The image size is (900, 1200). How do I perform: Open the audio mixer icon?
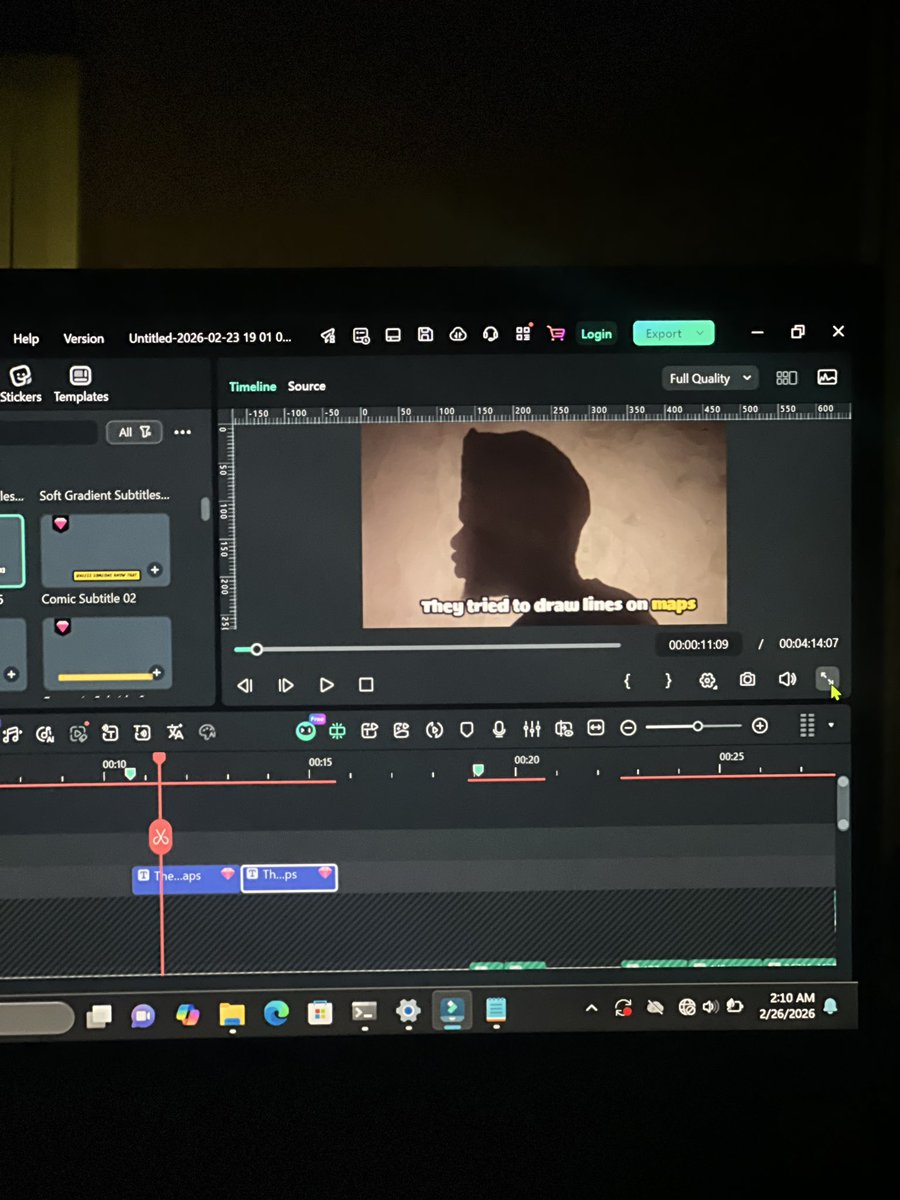pos(531,729)
